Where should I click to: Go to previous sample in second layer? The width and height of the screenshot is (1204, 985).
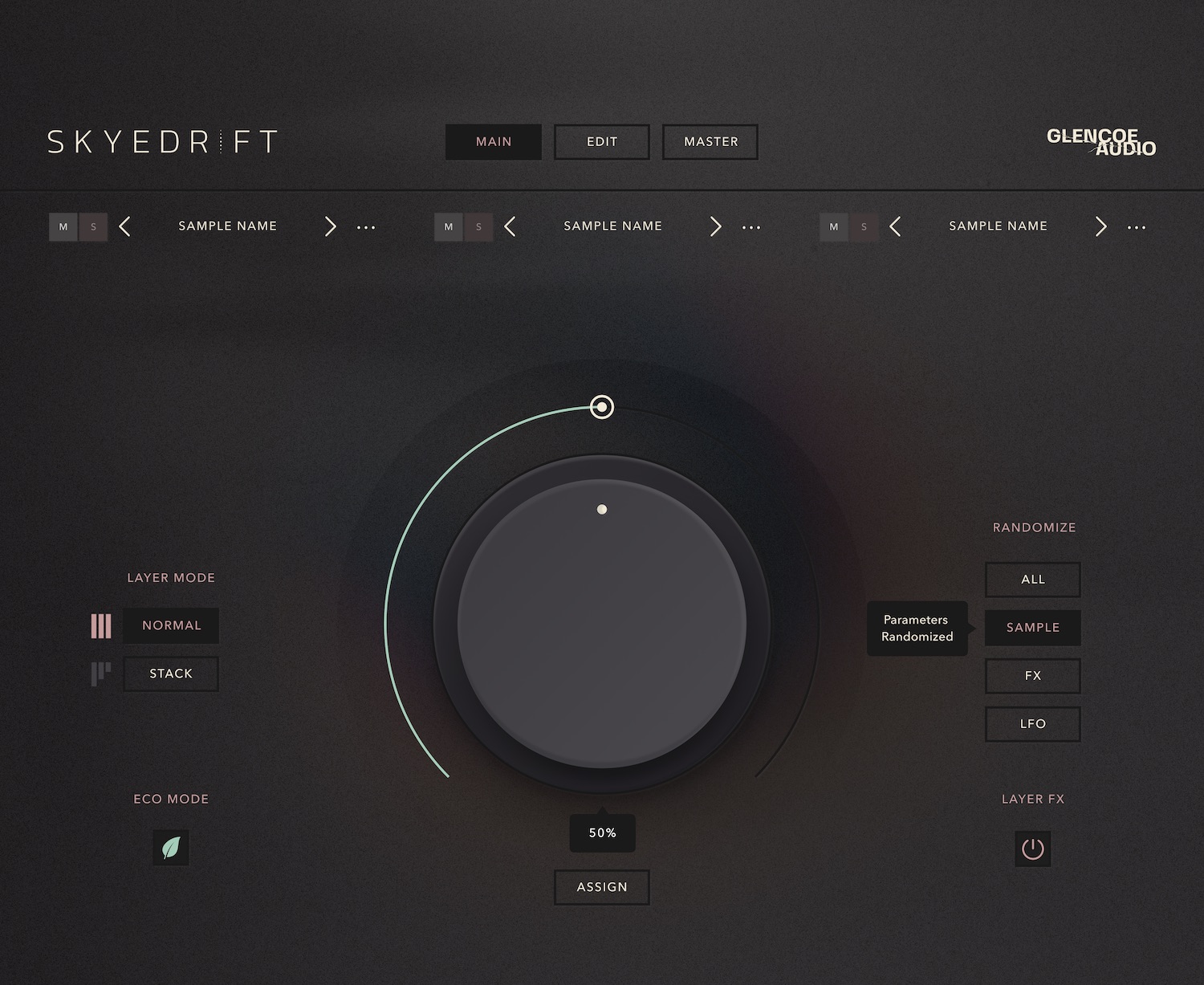(x=510, y=226)
